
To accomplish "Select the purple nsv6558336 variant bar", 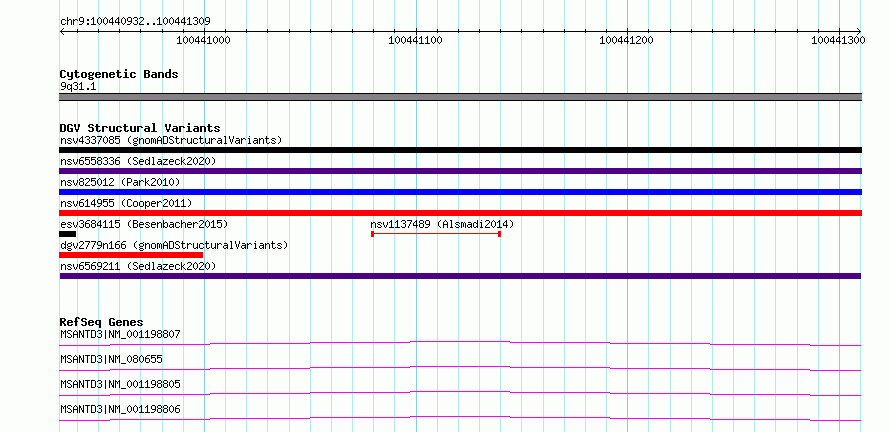I will coord(460,171).
